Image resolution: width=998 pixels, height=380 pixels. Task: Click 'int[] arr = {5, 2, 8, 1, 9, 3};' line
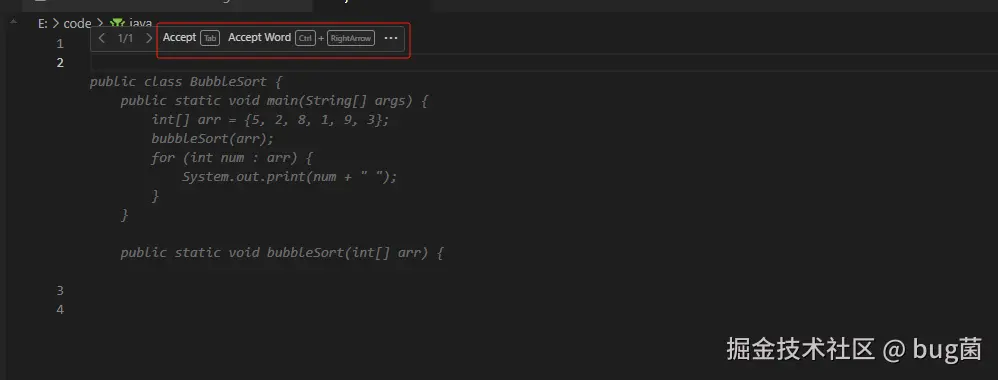click(270, 120)
